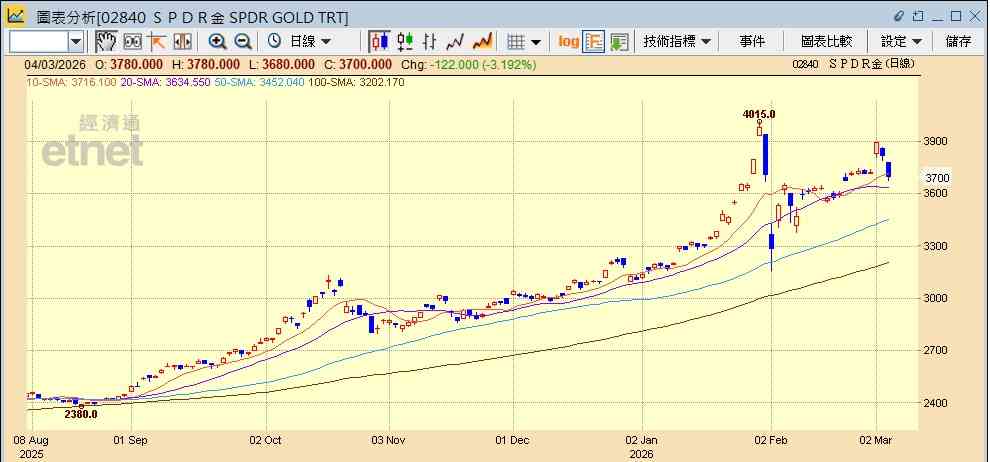The height and width of the screenshot is (462, 990).
Task: Click the 儲存 button
Action: [958, 42]
